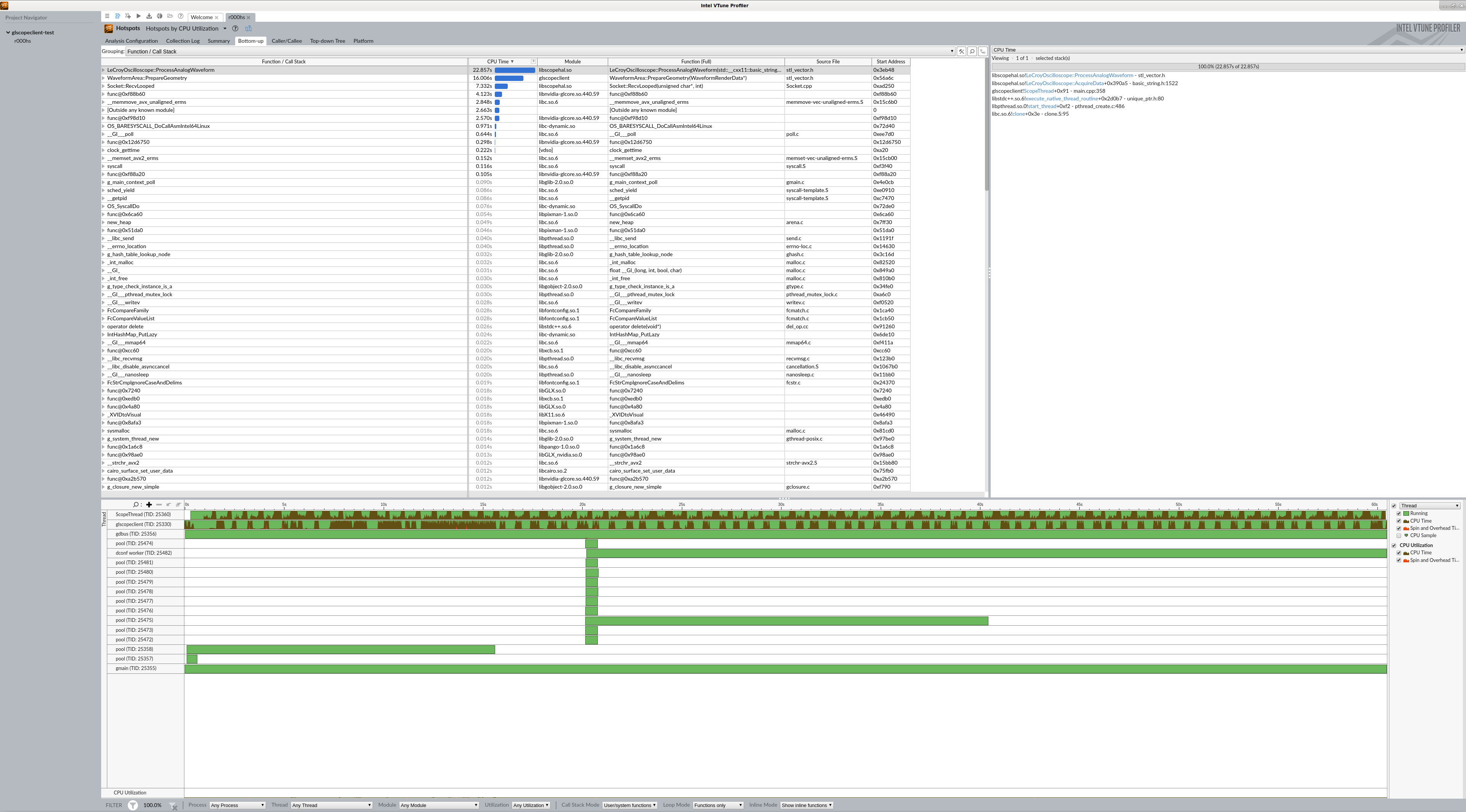Click the Configure Analysis play icon
This screenshot has width=1466, height=812.
[x=138, y=16]
